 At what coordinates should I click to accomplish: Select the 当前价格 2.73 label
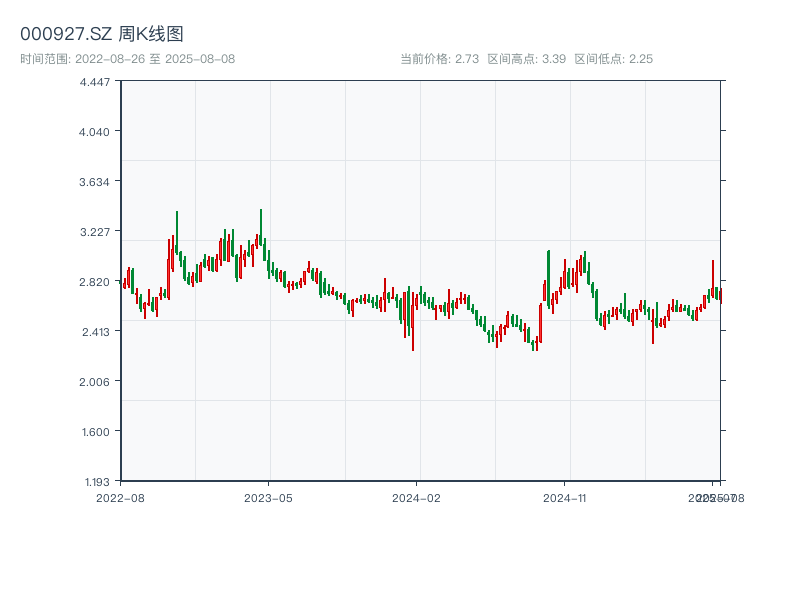439,59
